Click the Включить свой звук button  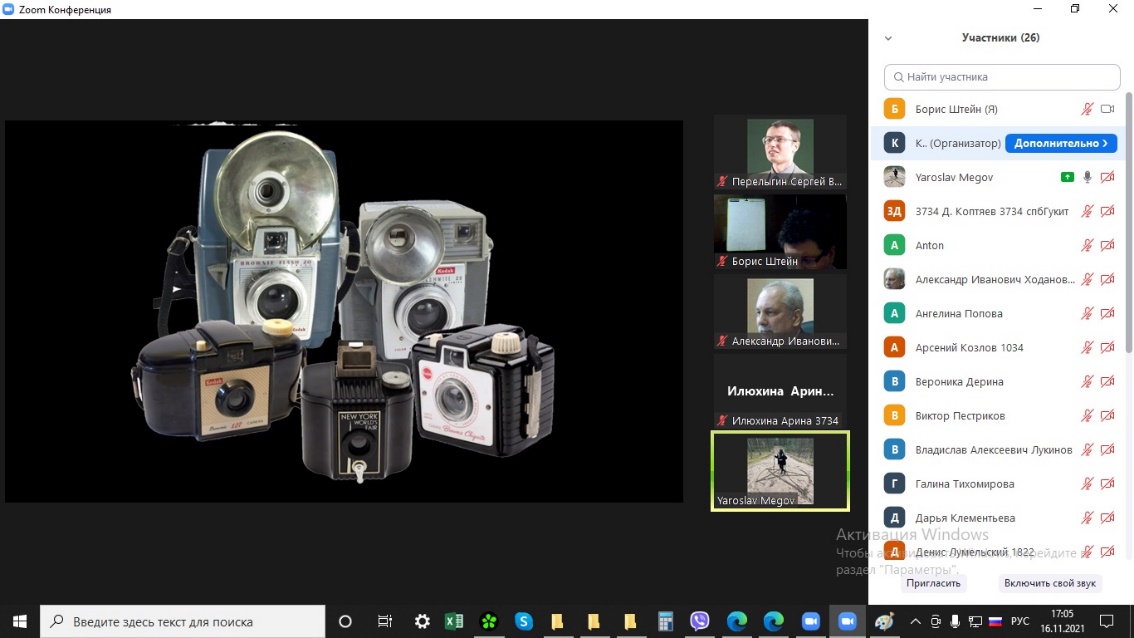pos(1049,583)
